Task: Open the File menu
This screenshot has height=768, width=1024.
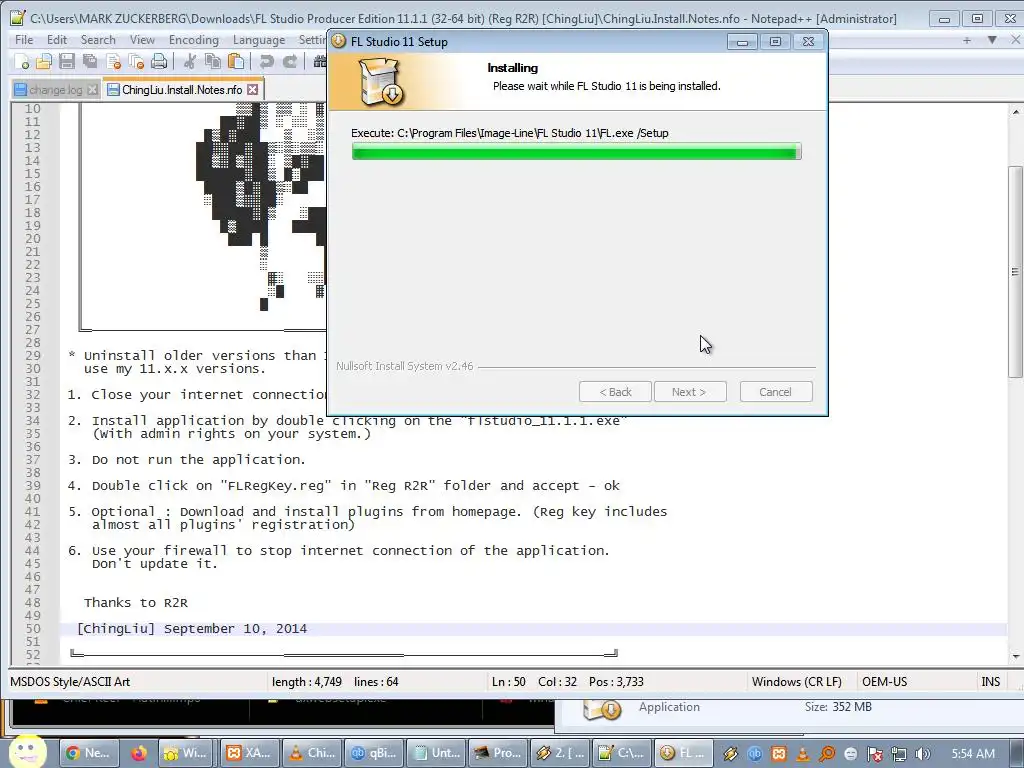Action: [x=24, y=40]
